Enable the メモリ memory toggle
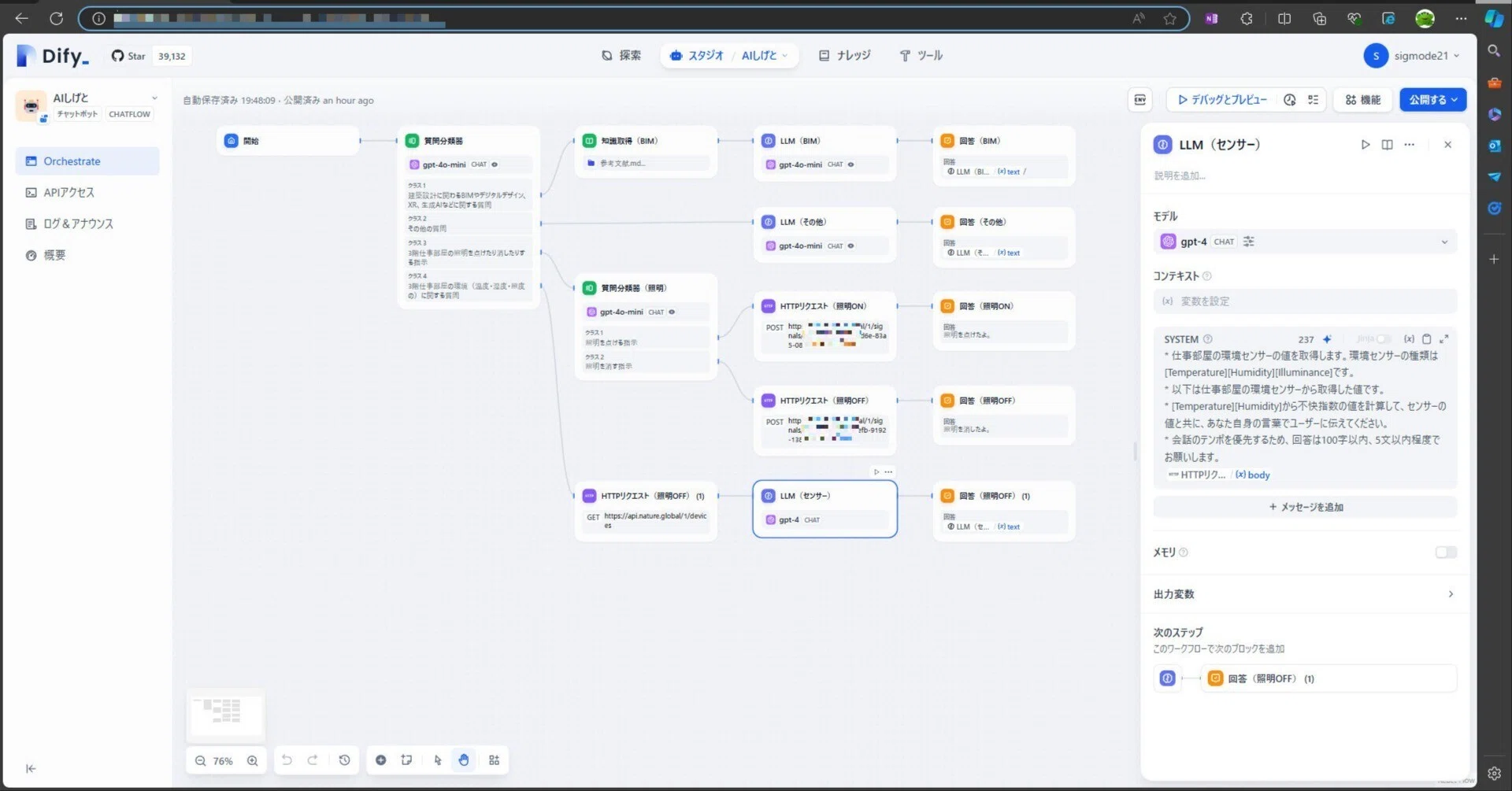The height and width of the screenshot is (791, 1512). [1446, 553]
